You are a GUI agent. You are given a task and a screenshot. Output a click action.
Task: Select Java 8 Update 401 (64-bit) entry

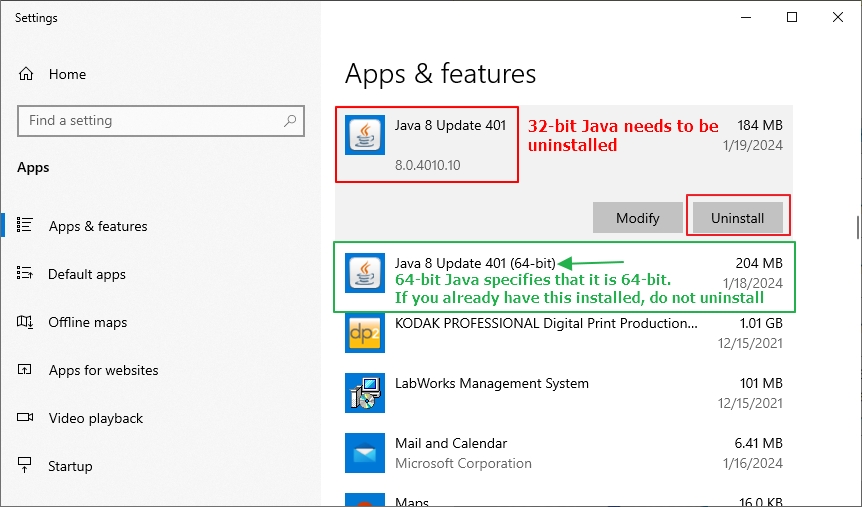point(564,277)
